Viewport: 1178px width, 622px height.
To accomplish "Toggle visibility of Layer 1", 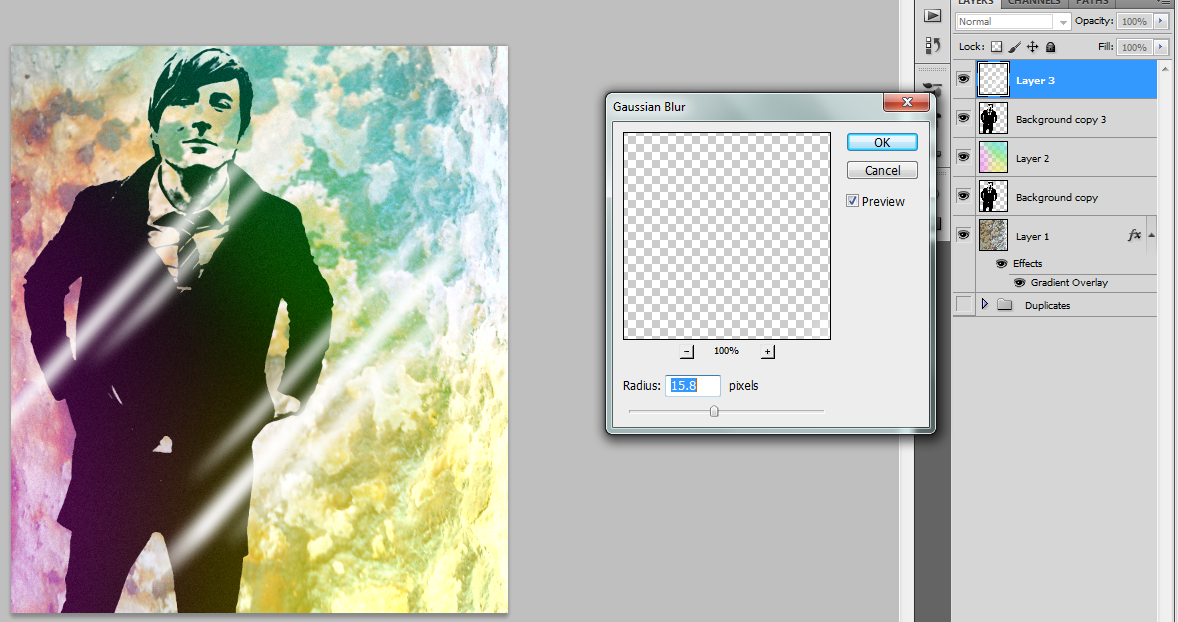I will 963,235.
